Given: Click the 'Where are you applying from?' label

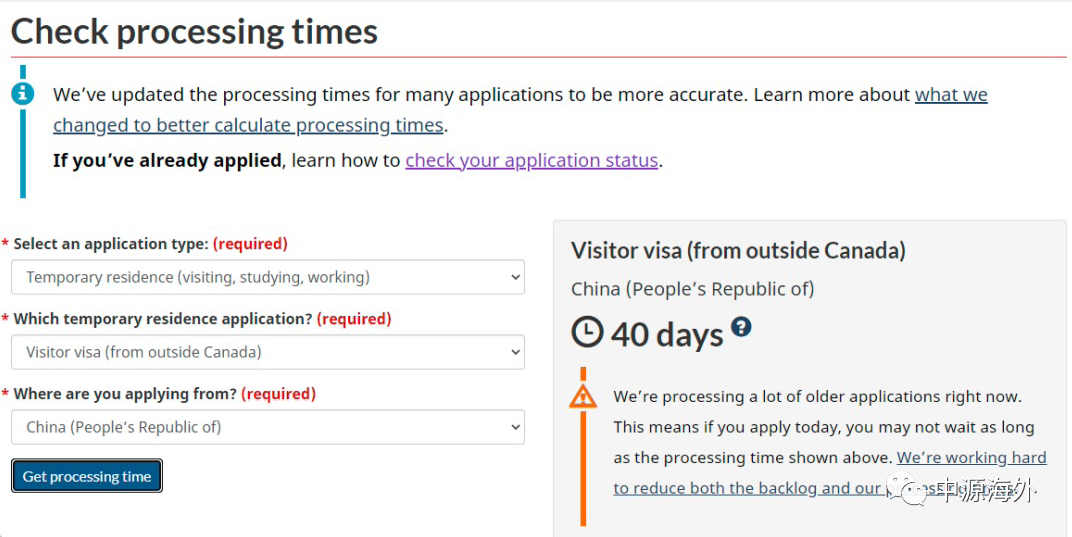Looking at the screenshot, I should pos(125,394).
